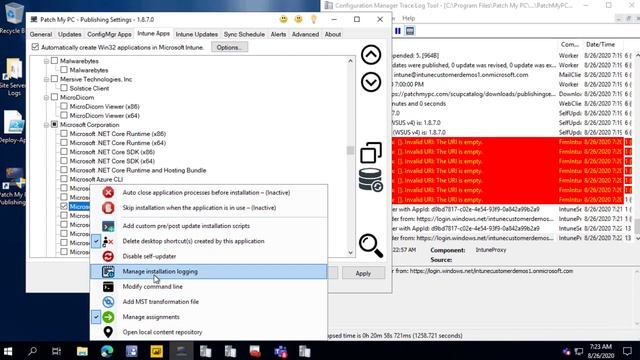Viewport: 640px width, 360px height.
Task: Click the database sync icon
Action: tap(371, 180)
